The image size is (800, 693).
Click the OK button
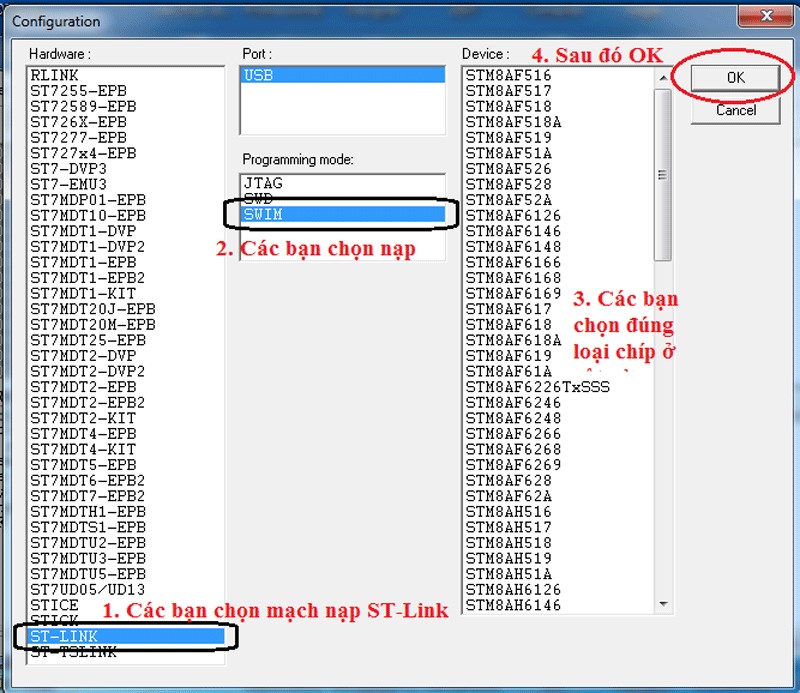coord(735,75)
